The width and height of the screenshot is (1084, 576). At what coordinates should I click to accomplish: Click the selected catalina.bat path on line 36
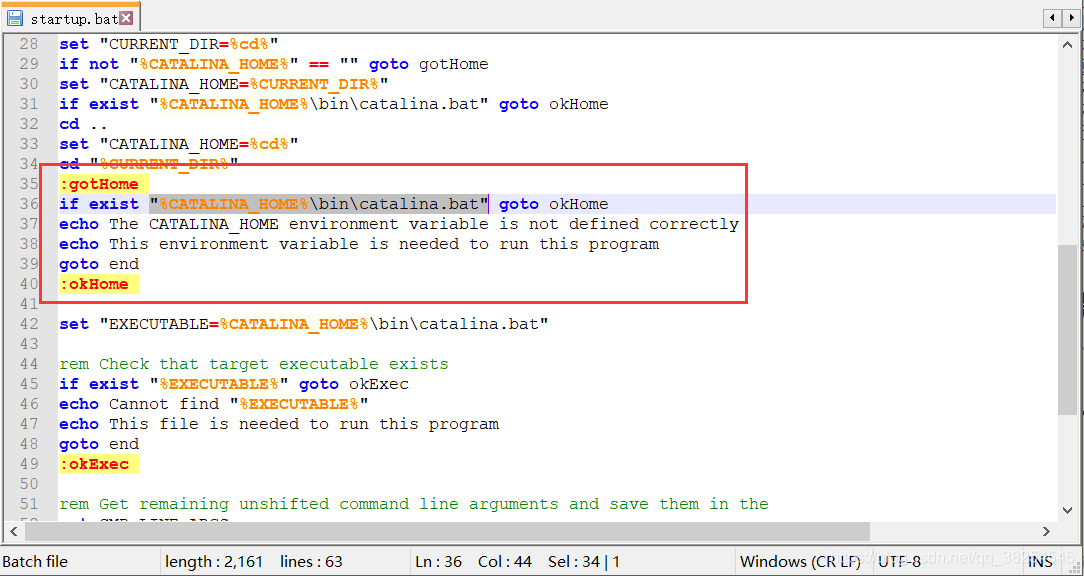319,204
